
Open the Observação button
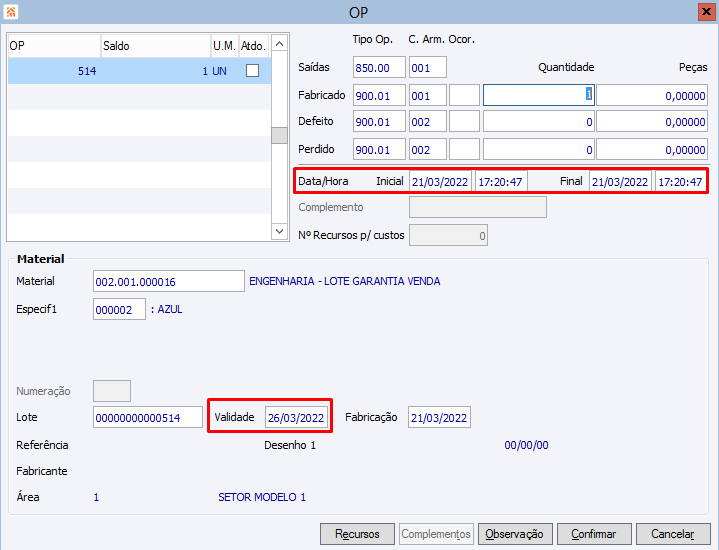(515, 534)
